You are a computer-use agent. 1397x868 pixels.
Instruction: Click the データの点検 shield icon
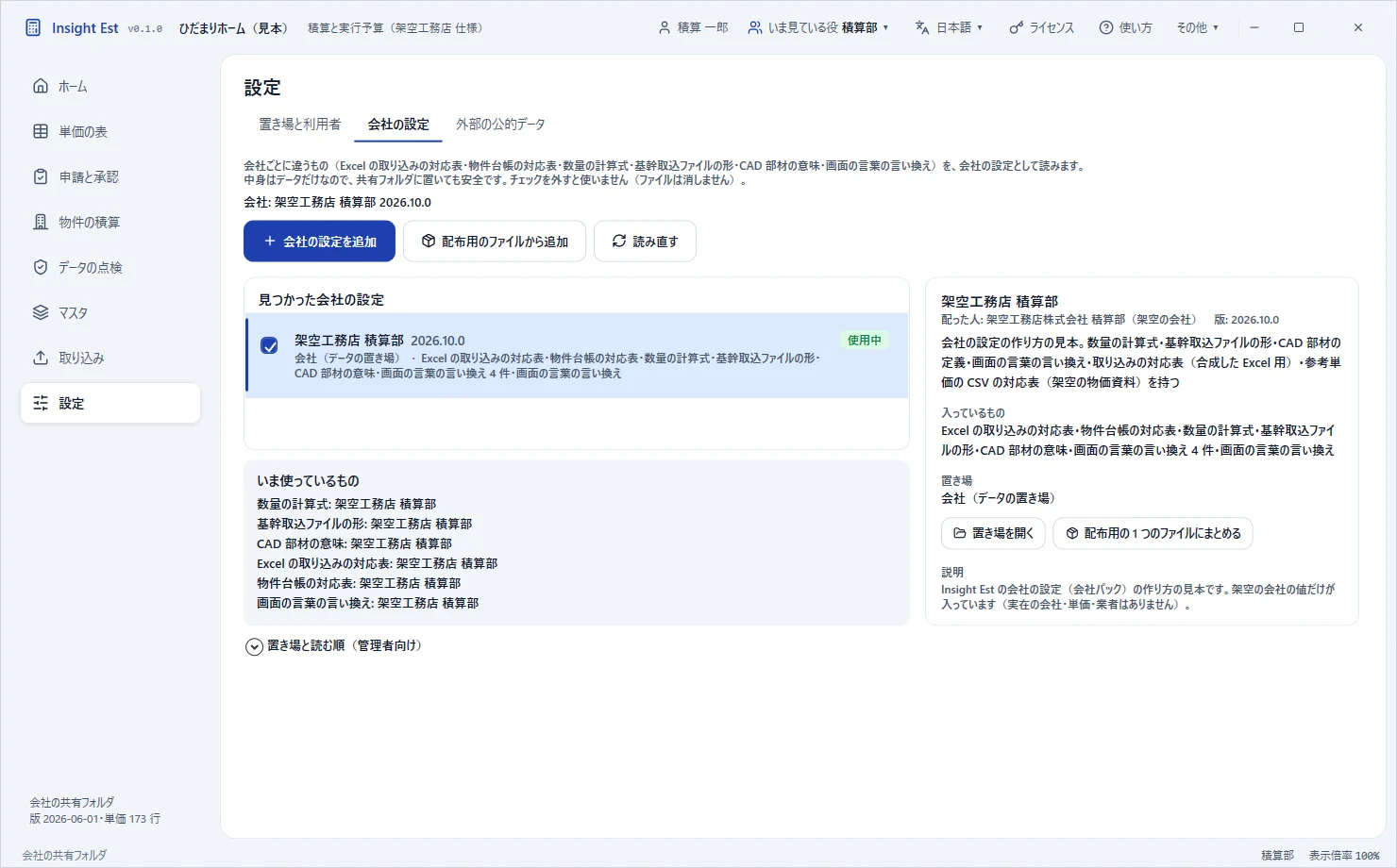41,267
